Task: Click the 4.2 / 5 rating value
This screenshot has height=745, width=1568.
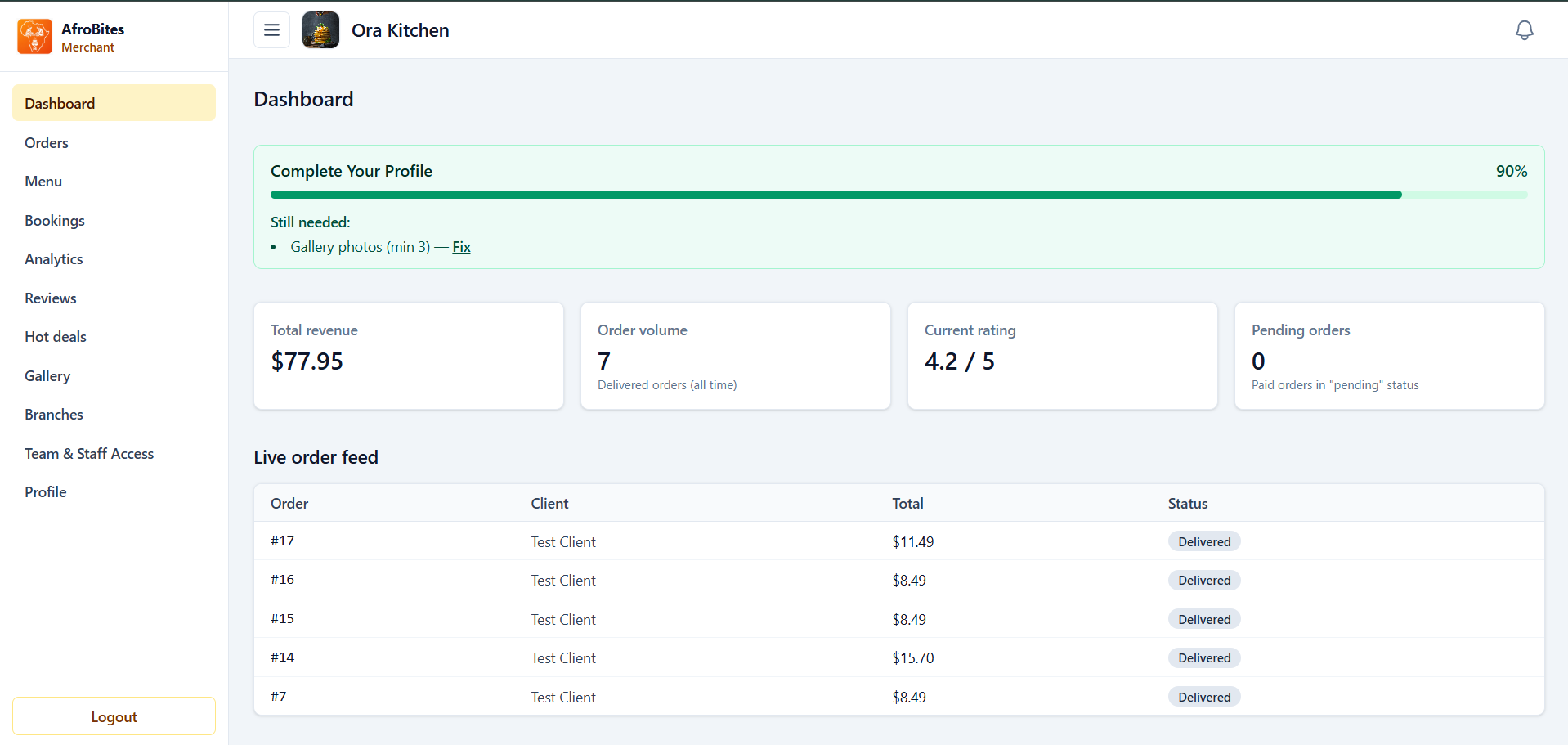Action: click(959, 361)
